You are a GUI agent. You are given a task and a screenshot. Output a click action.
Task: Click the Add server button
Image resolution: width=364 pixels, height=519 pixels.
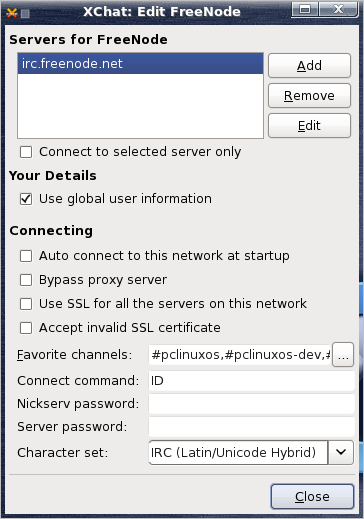pos(309,65)
